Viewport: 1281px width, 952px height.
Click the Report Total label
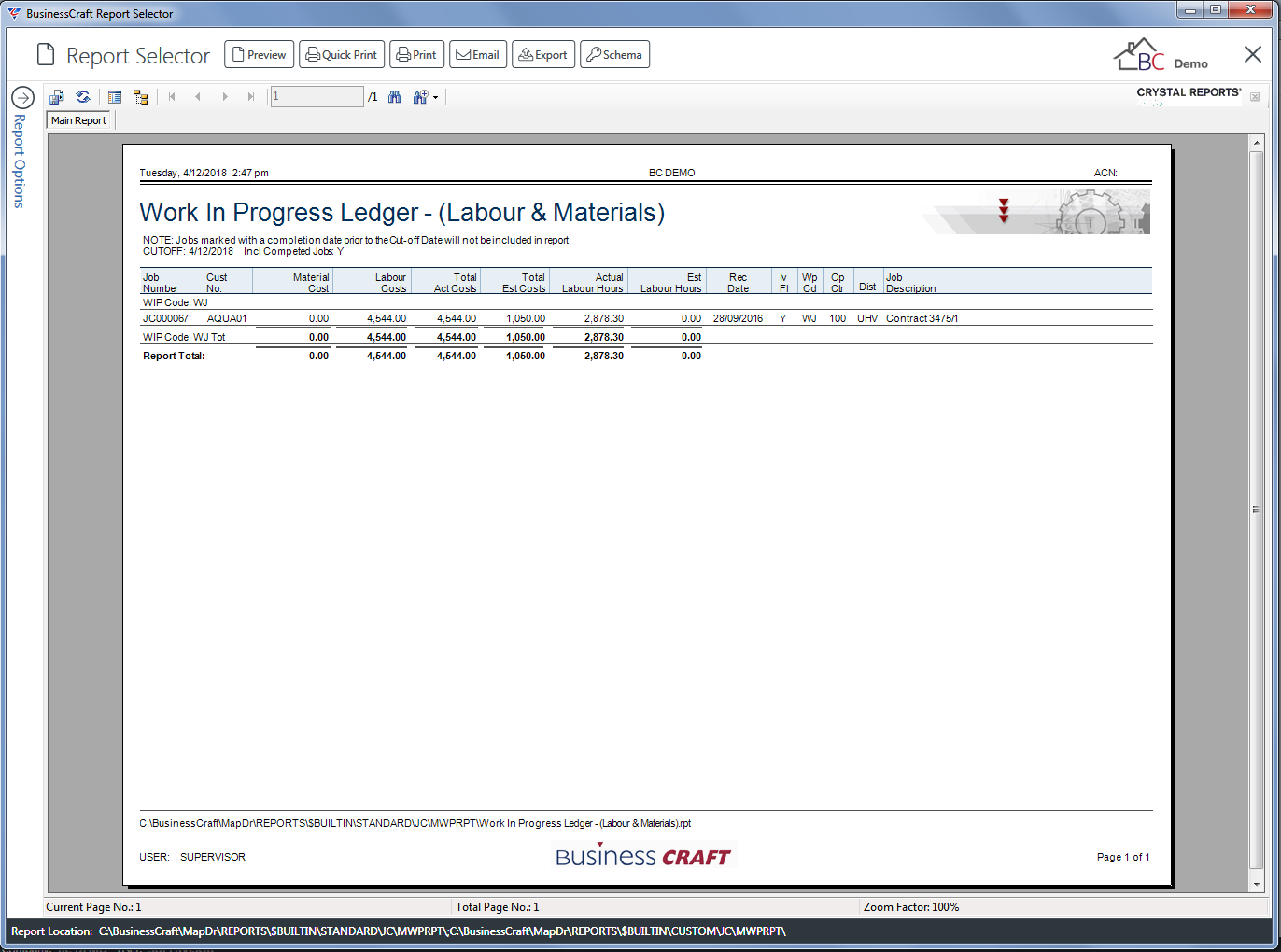174,356
